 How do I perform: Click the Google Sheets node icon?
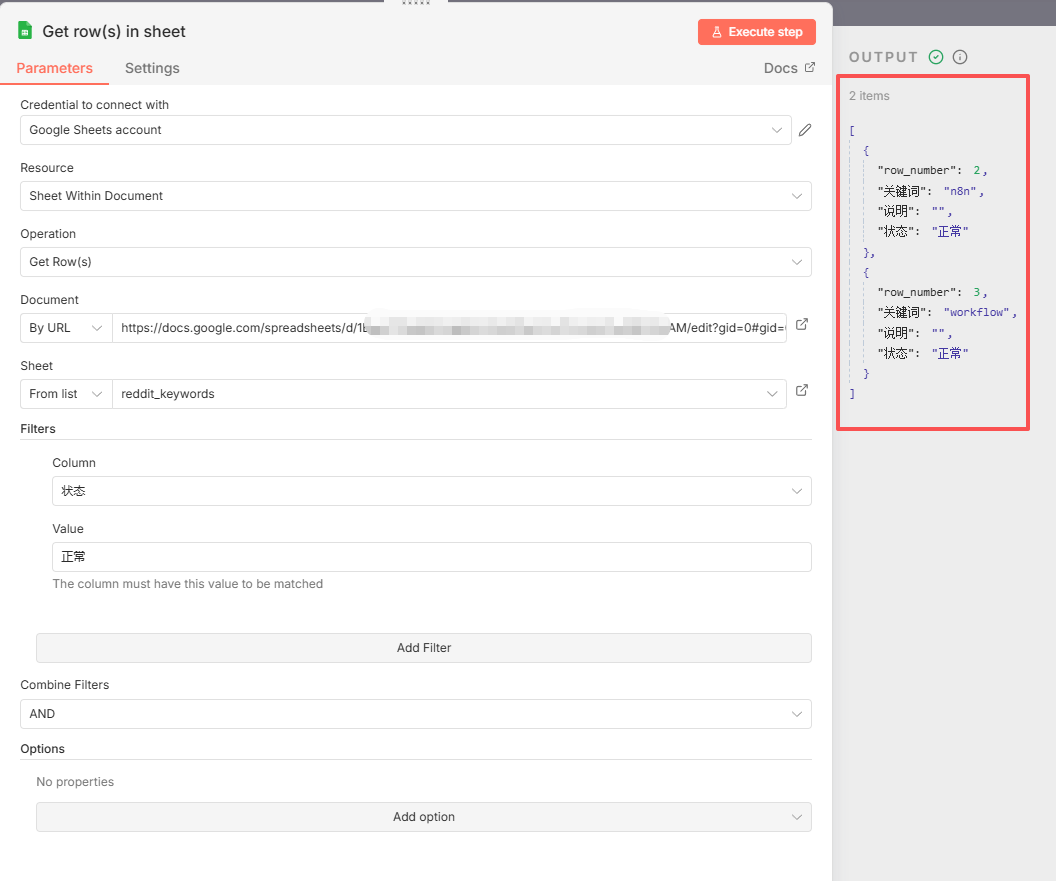(25, 31)
